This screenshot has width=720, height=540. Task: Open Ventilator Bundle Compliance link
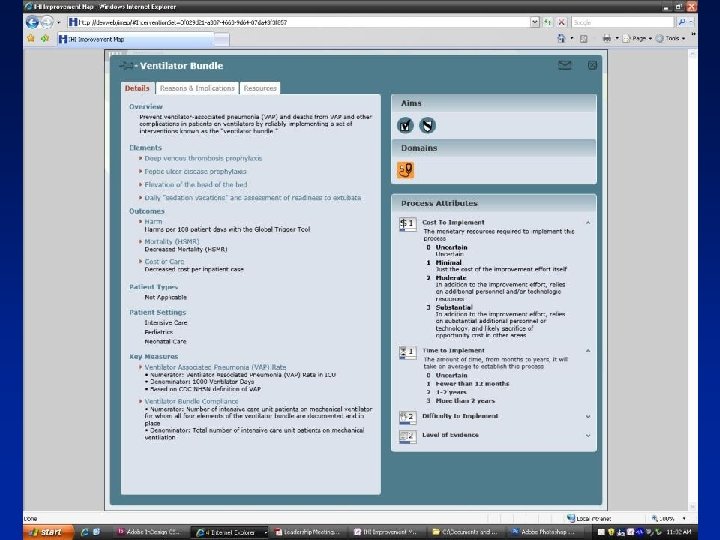coord(191,401)
